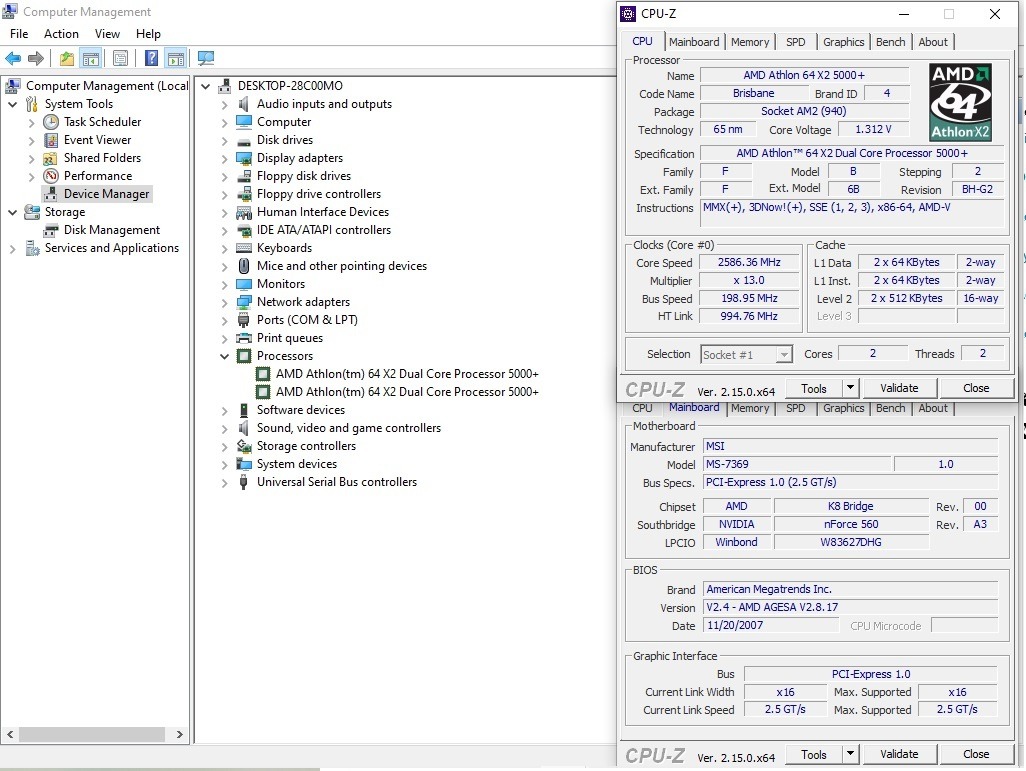This screenshot has height=771, width=1026.
Task: Click the Event Viewer icon
Action: pos(51,140)
